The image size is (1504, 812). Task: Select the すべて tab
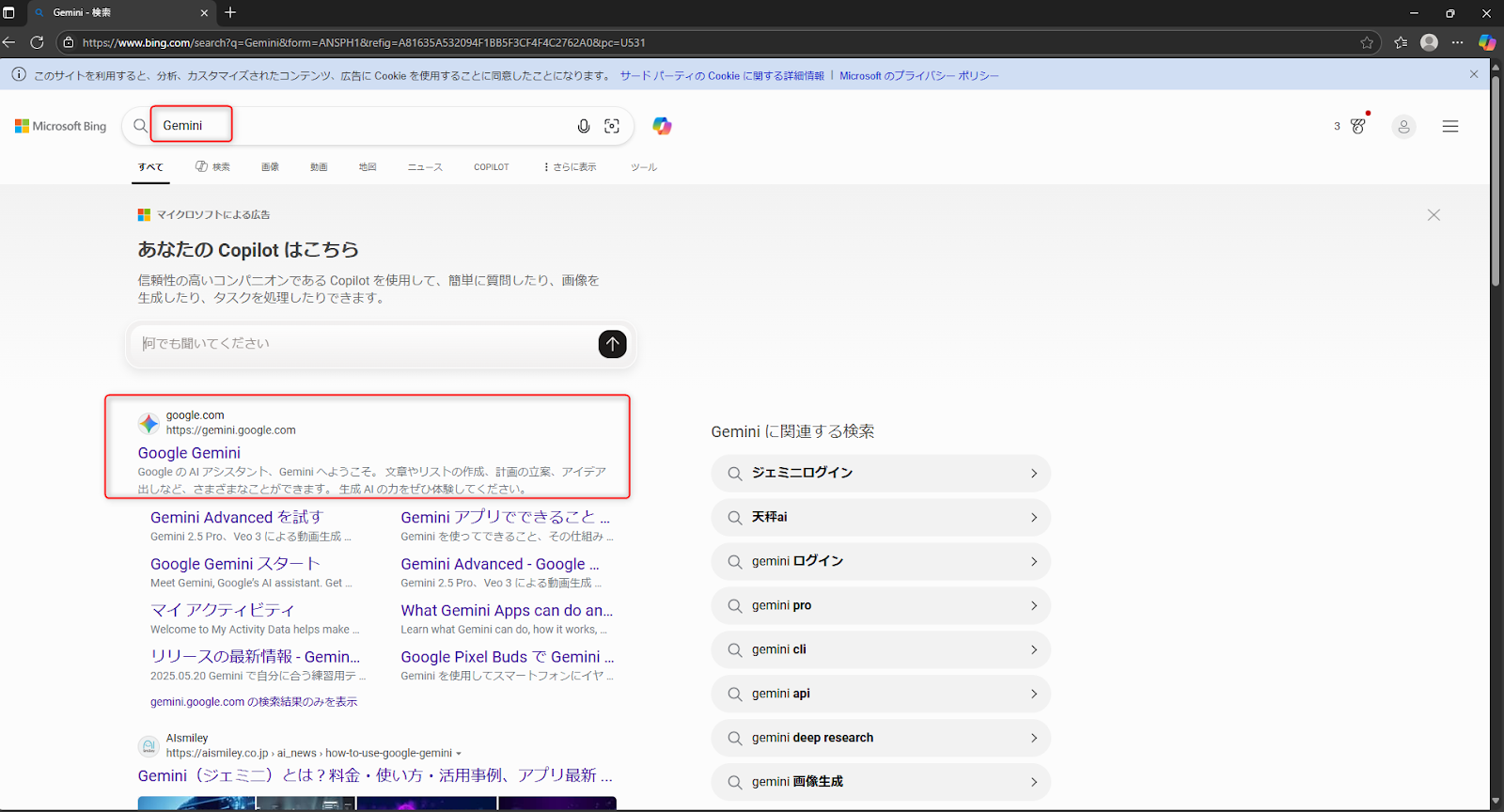click(x=150, y=167)
